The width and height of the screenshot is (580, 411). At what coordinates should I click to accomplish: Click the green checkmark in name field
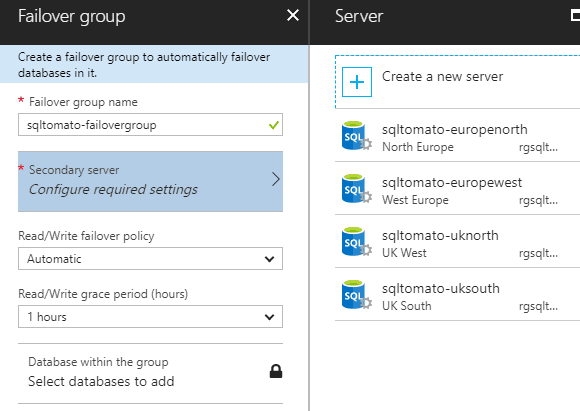coord(274,125)
